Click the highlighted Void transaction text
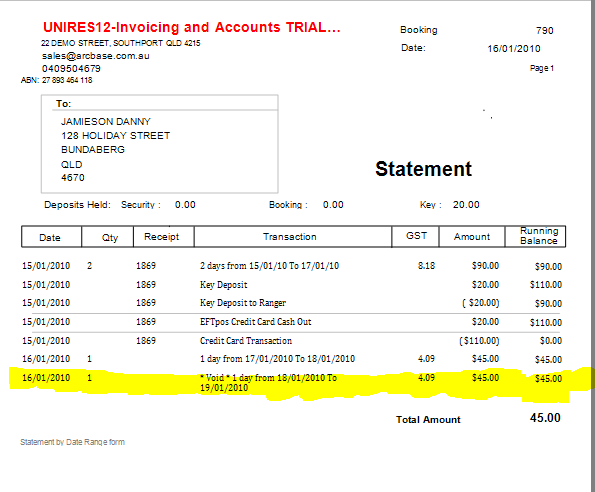595x492 pixels. 268,383
